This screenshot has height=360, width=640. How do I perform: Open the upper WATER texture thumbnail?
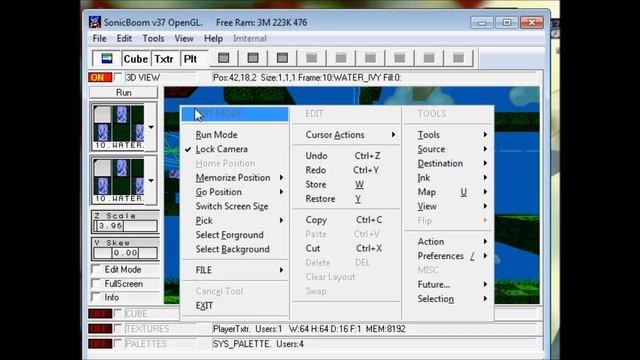tap(118, 127)
